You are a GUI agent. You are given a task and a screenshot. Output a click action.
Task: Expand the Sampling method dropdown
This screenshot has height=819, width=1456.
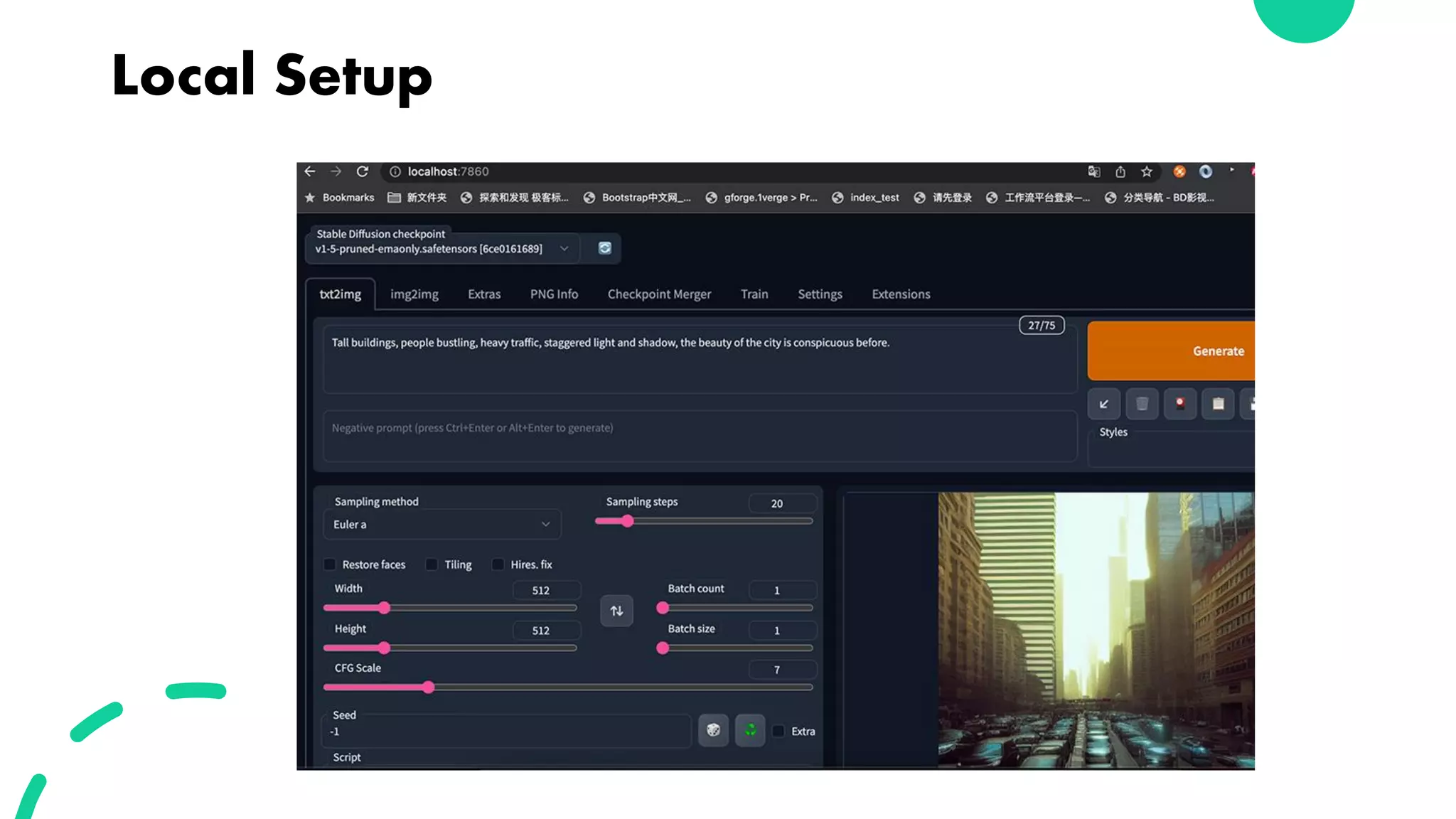click(441, 525)
